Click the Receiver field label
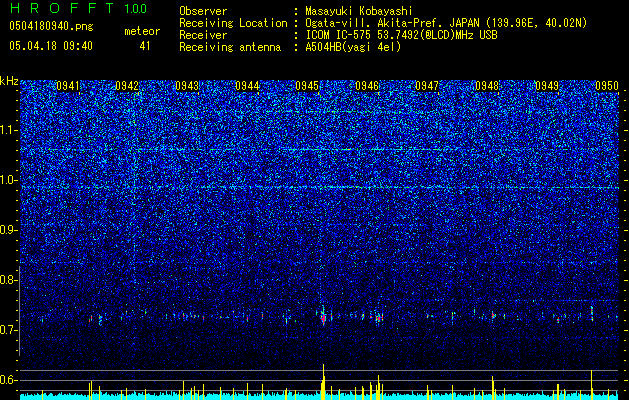This screenshot has width=629, height=400. pyautogui.click(x=203, y=35)
